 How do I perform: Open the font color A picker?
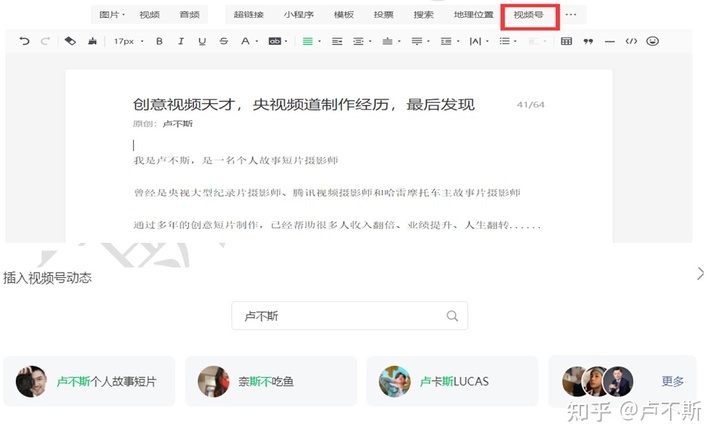(248, 41)
